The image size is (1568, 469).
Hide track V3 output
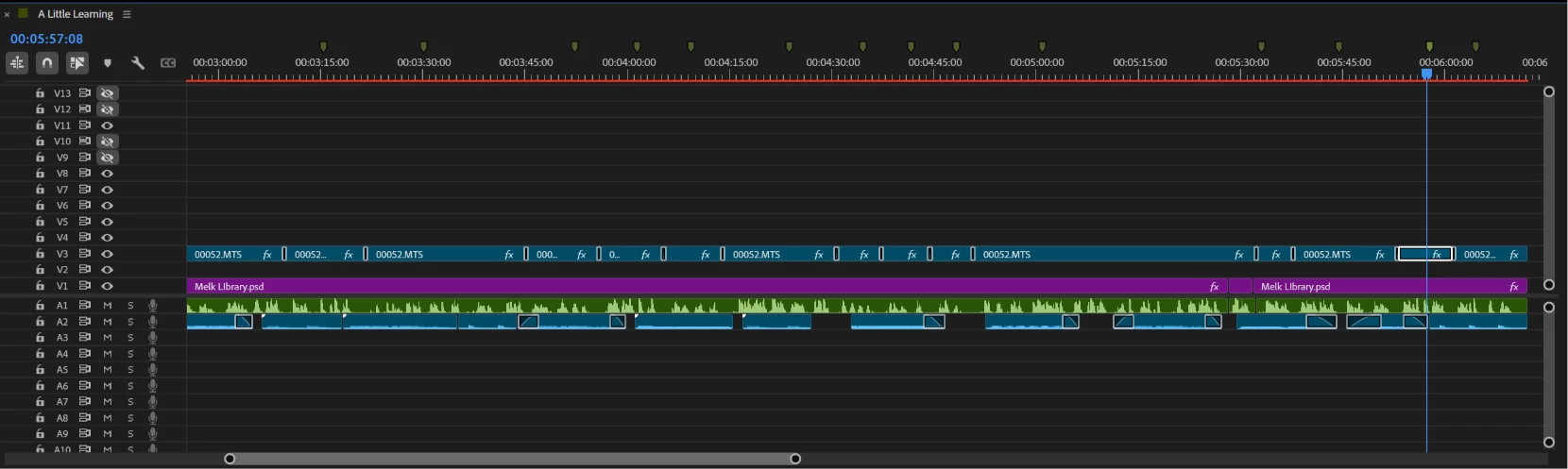tap(108, 254)
